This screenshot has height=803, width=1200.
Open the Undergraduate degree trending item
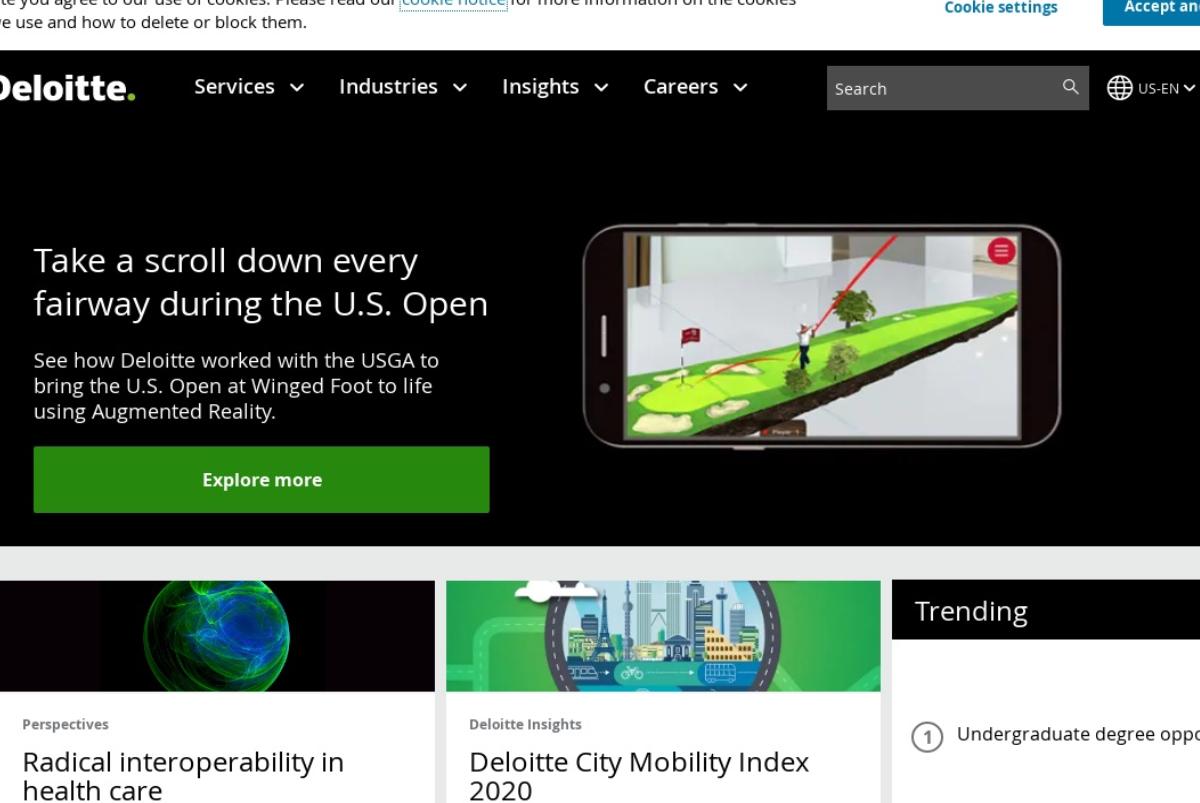(1078, 734)
